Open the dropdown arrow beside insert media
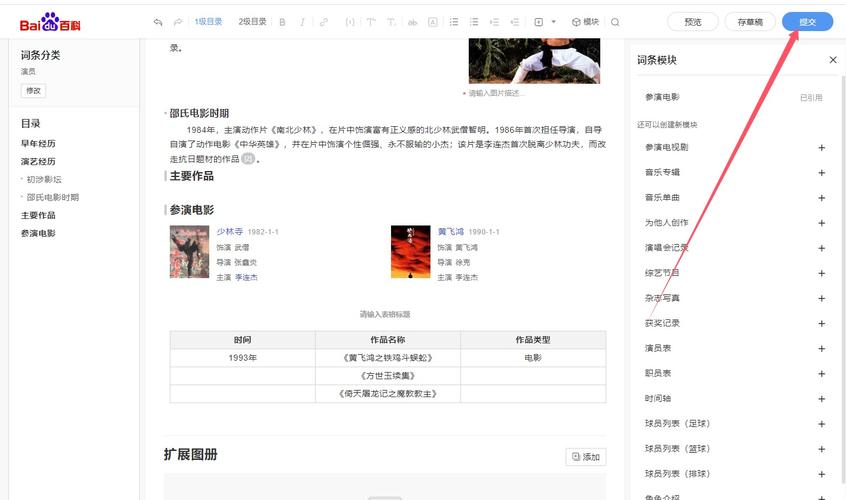 click(x=553, y=22)
